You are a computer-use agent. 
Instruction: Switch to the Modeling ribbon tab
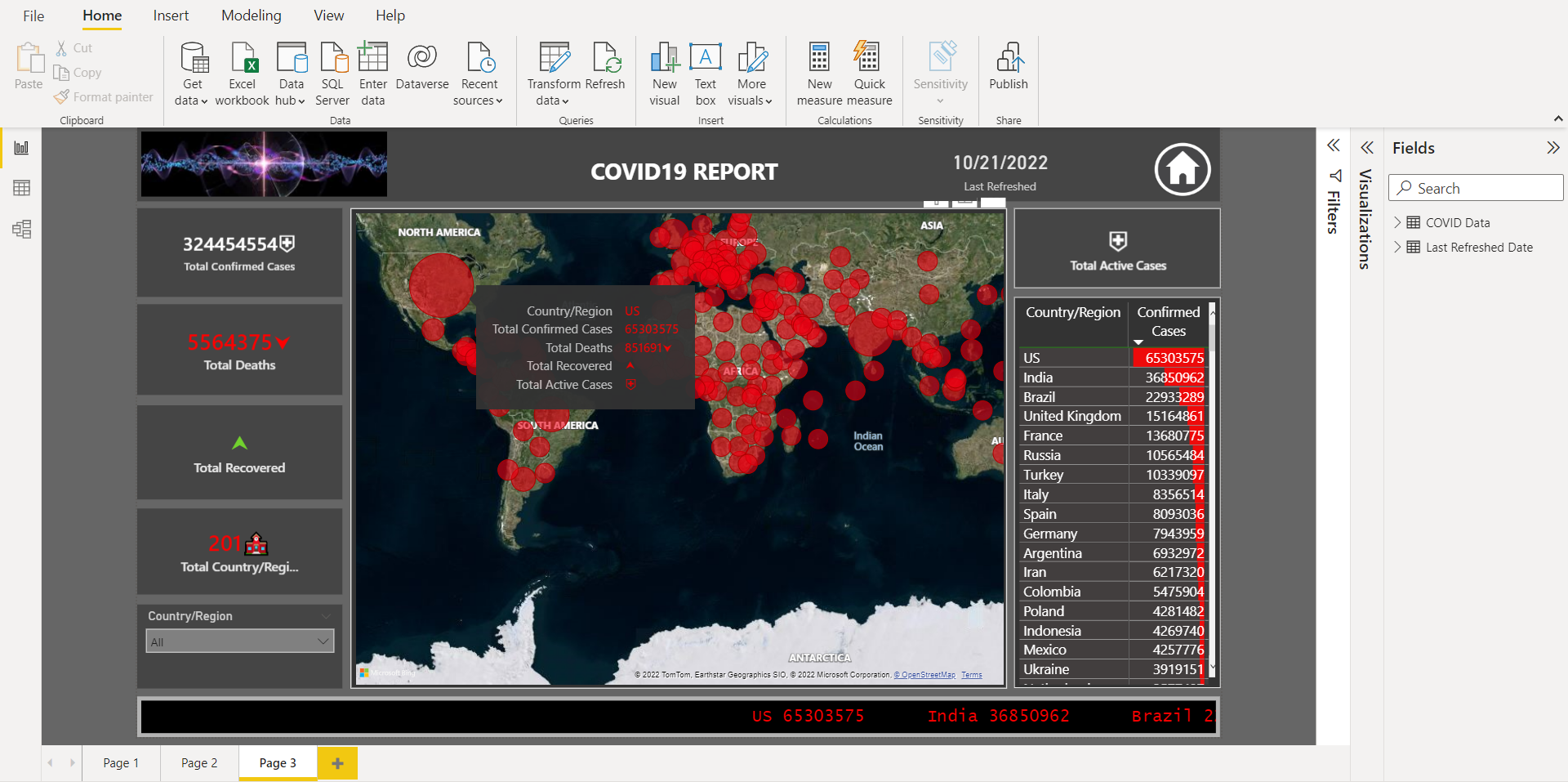[252, 16]
